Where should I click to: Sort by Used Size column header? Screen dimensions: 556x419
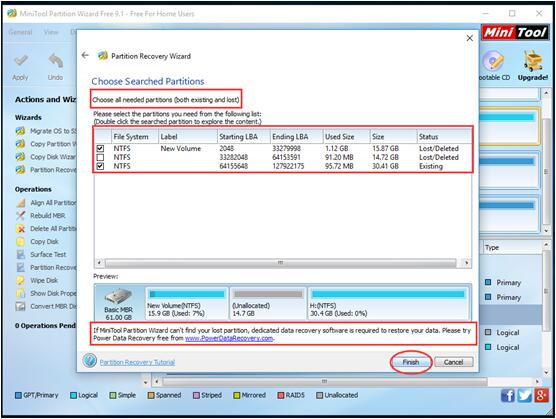point(346,136)
